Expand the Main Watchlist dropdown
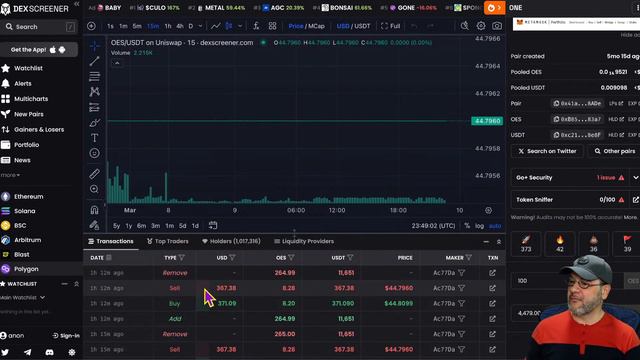The width and height of the screenshot is (640, 360). point(22,298)
